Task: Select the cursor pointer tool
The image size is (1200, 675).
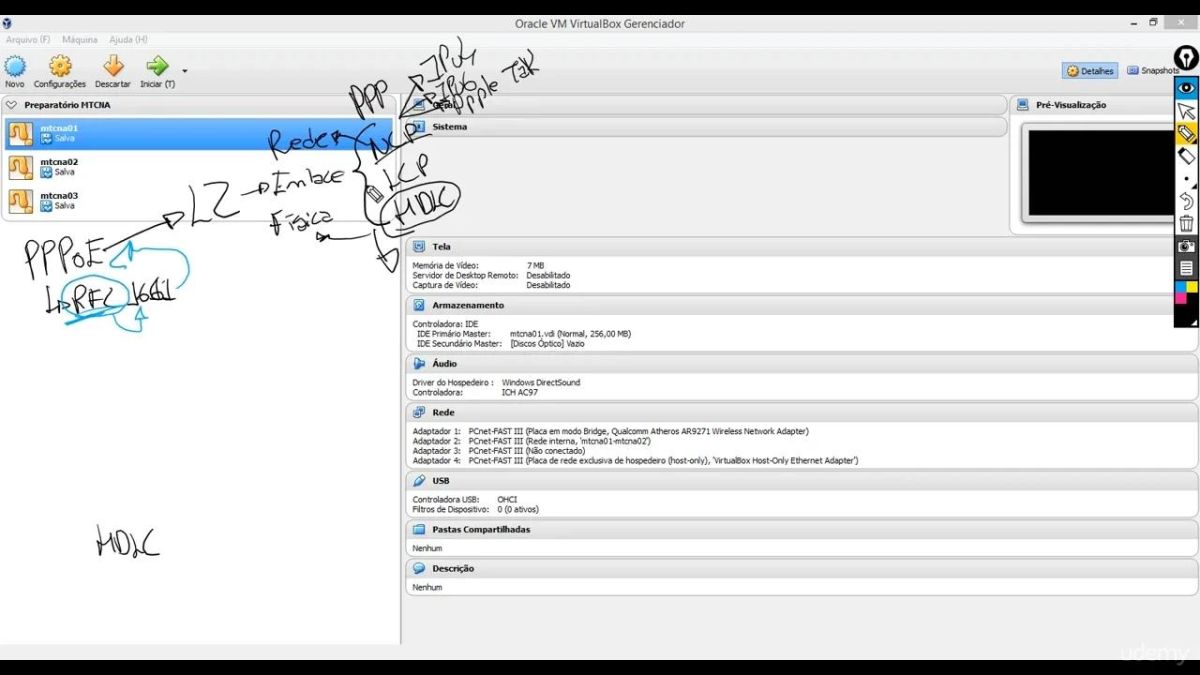Action: click(x=1186, y=111)
